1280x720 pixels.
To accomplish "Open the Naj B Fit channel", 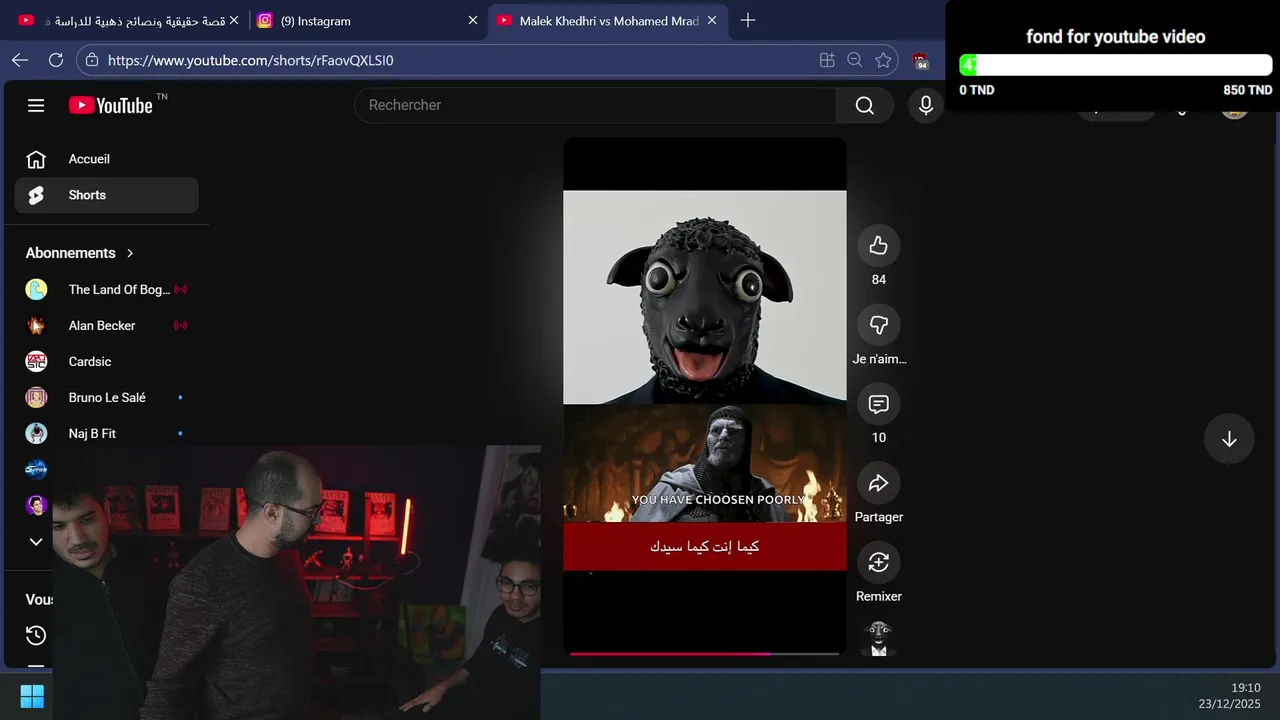I will 106,433.
